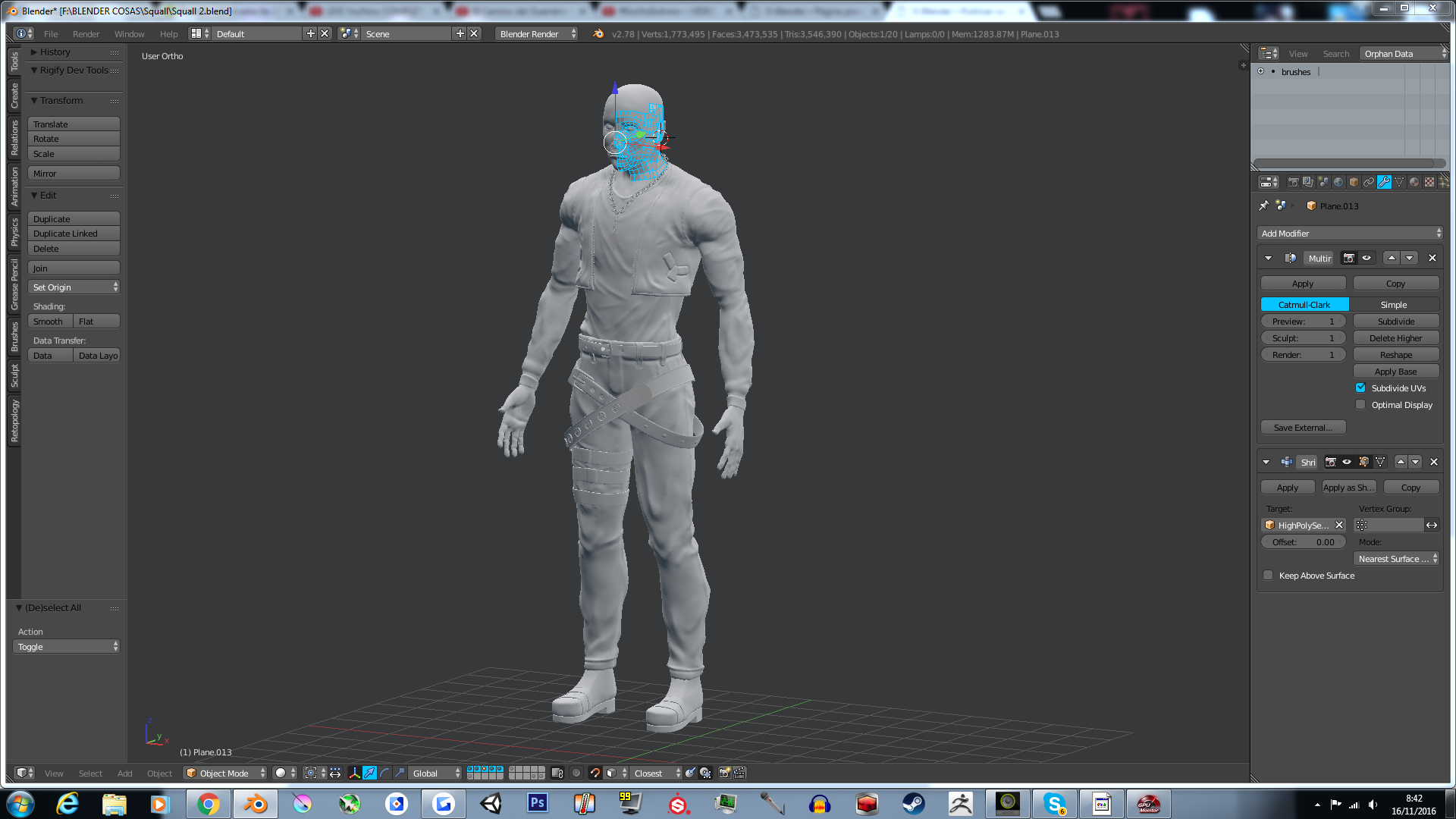
Task: Open the Global transform orientation dropdown
Action: (x=435, y=773)
